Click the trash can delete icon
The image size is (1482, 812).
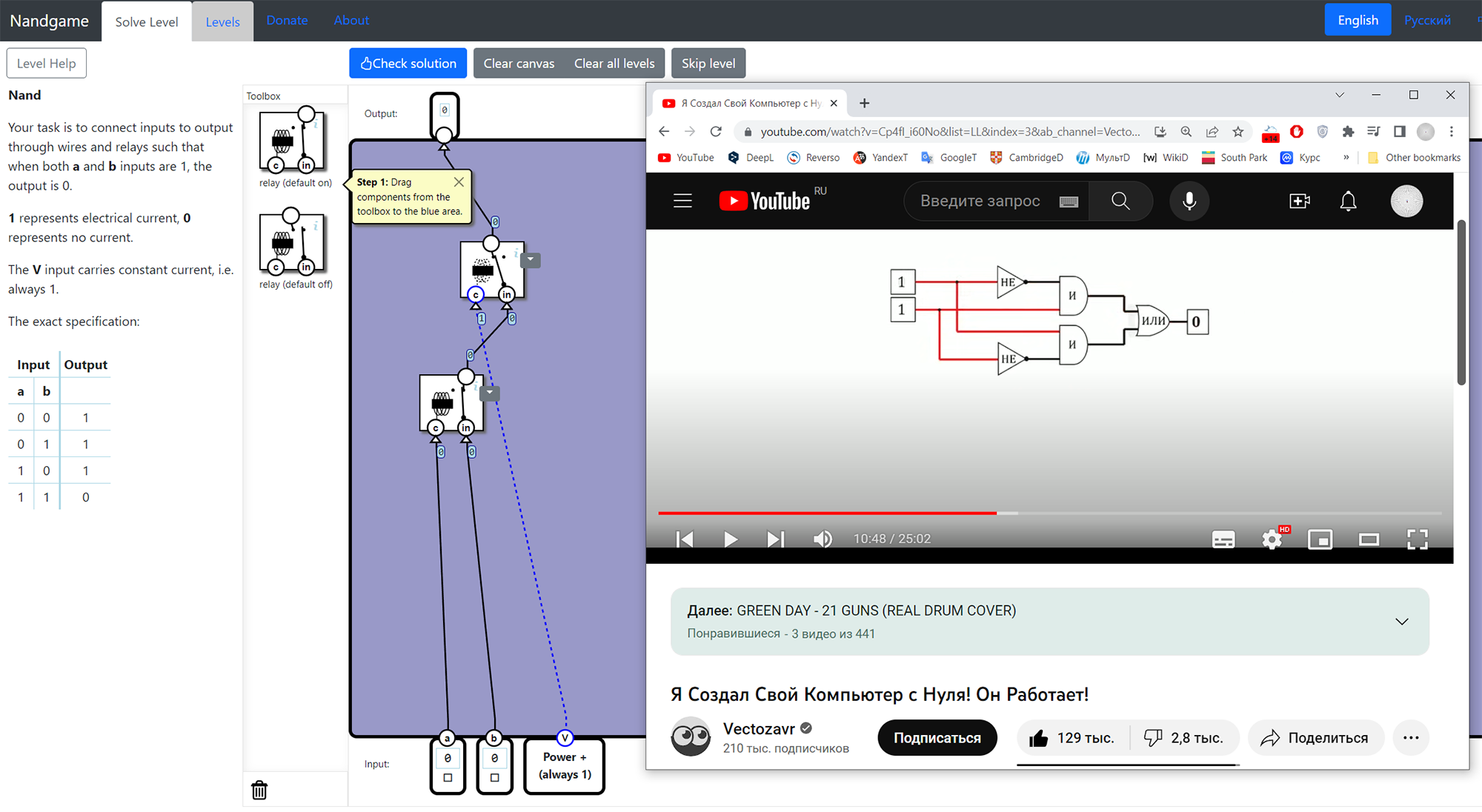coord(259,790)
